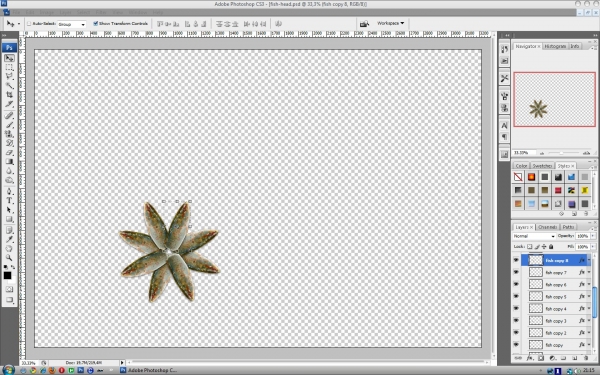
Task: Hide the fish copy 4 layer
Action: coord(516,308)
